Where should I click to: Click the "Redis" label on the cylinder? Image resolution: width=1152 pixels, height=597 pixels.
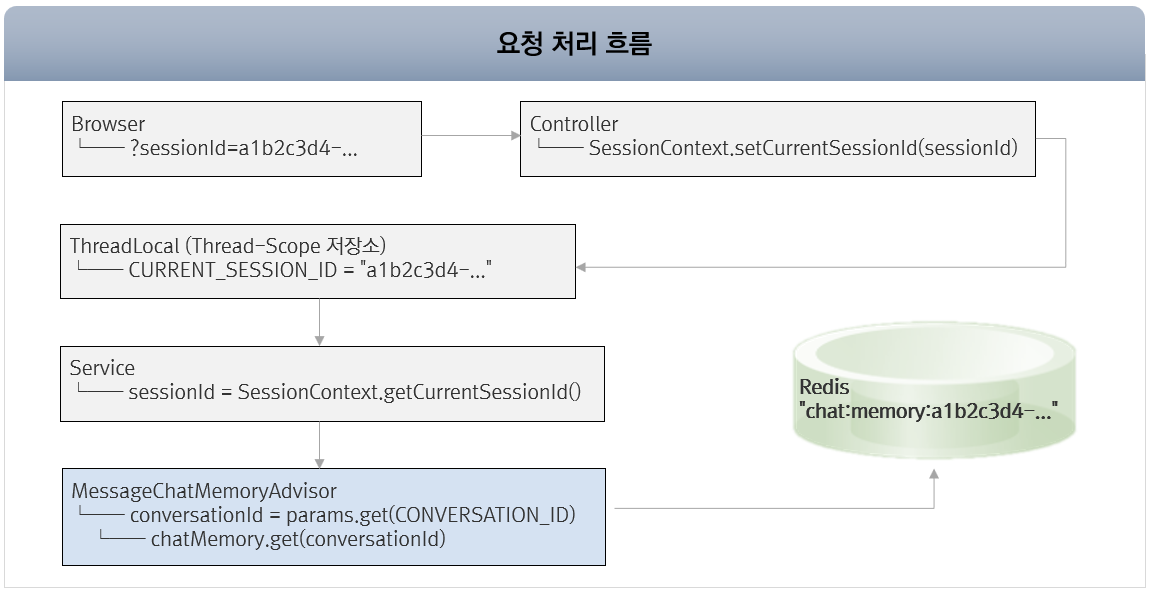(x=824, y=387)
